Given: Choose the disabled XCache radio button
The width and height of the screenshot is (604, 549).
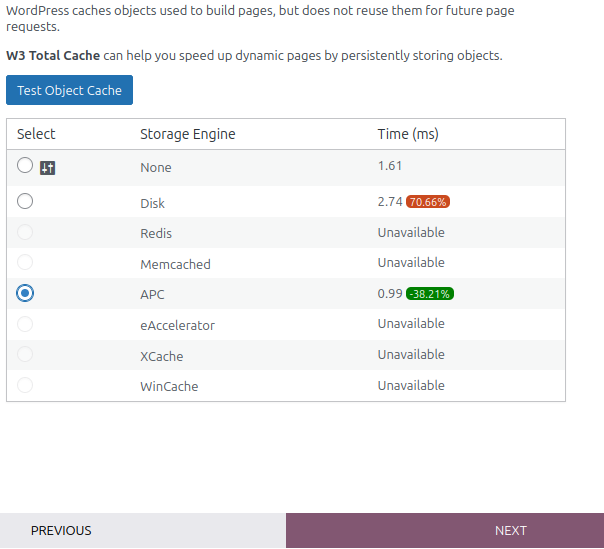Looking at the screenshot, I should [25, 354].
